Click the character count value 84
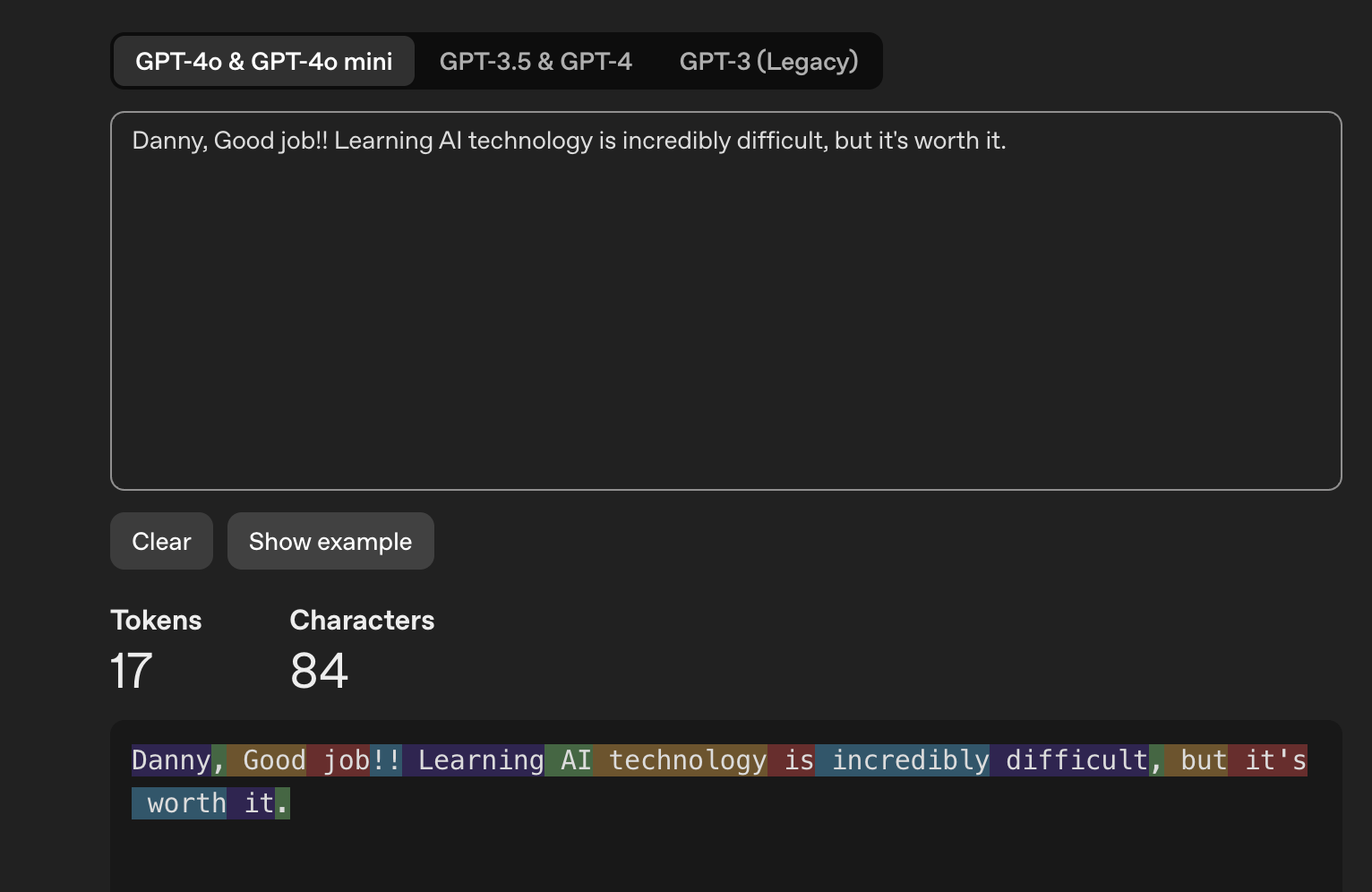 (x=319, y=671)
